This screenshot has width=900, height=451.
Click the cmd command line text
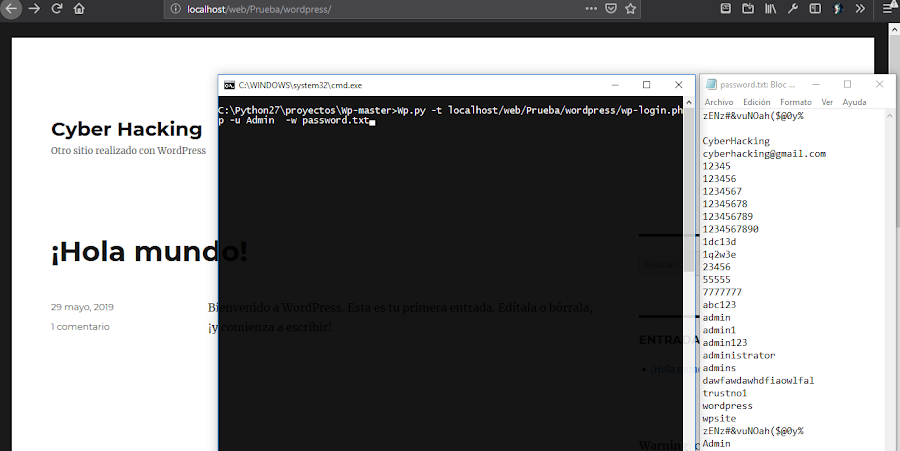pos(450,115)
